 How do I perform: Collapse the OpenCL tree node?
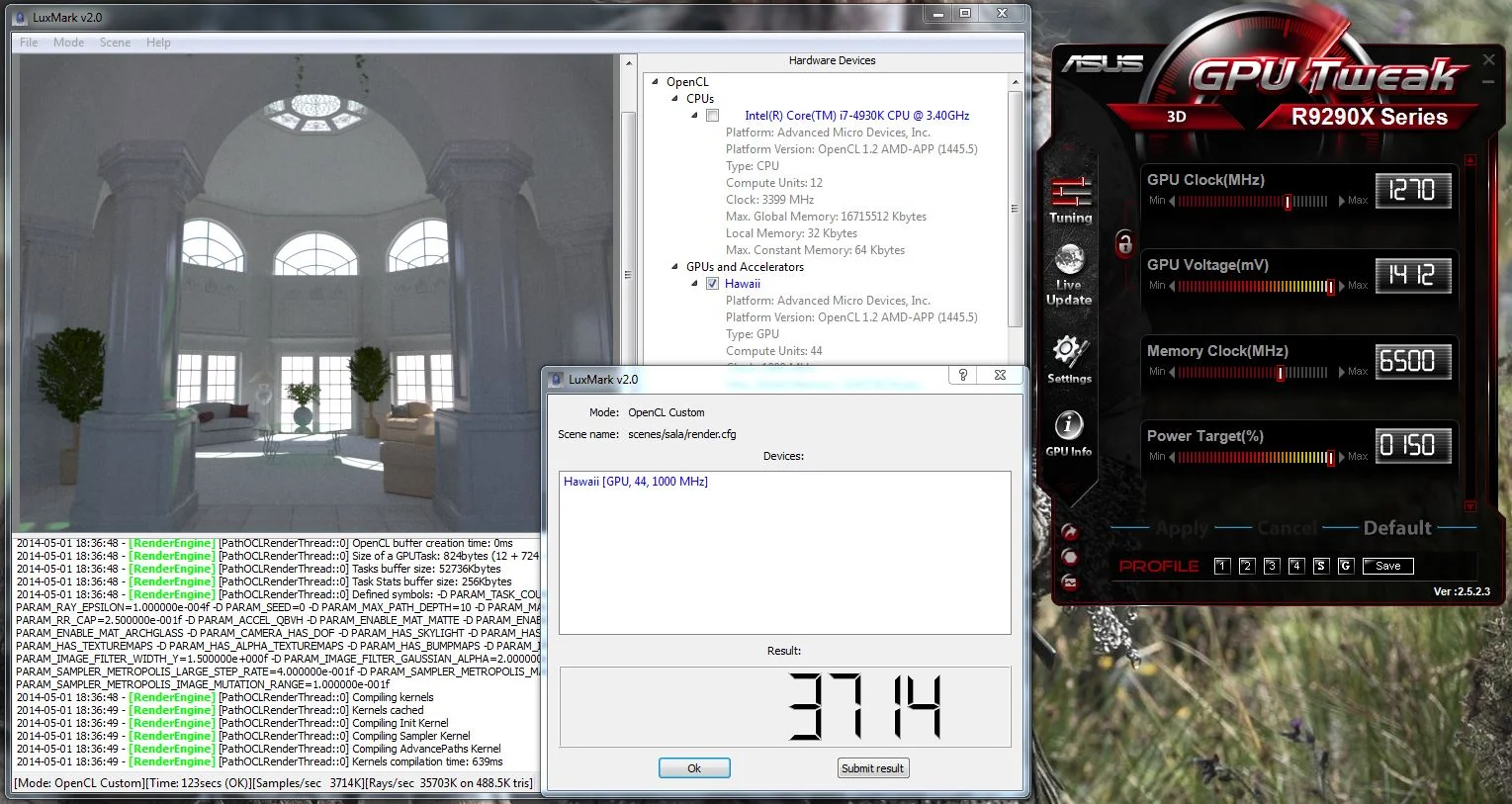click(x=656, y=82)
